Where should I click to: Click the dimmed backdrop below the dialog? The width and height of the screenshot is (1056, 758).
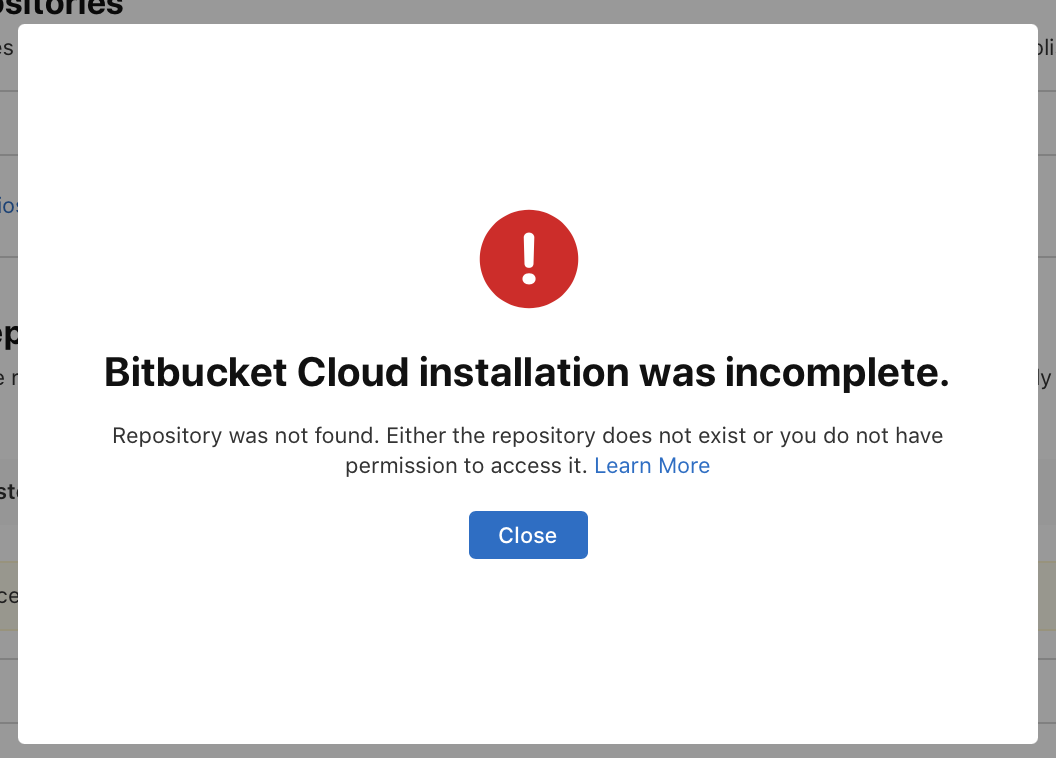pos(528,751)
